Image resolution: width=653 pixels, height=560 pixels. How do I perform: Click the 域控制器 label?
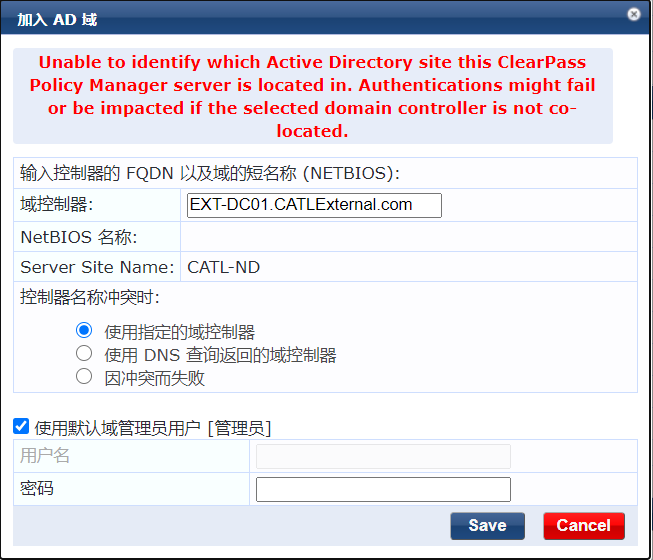tap(56, 205)
